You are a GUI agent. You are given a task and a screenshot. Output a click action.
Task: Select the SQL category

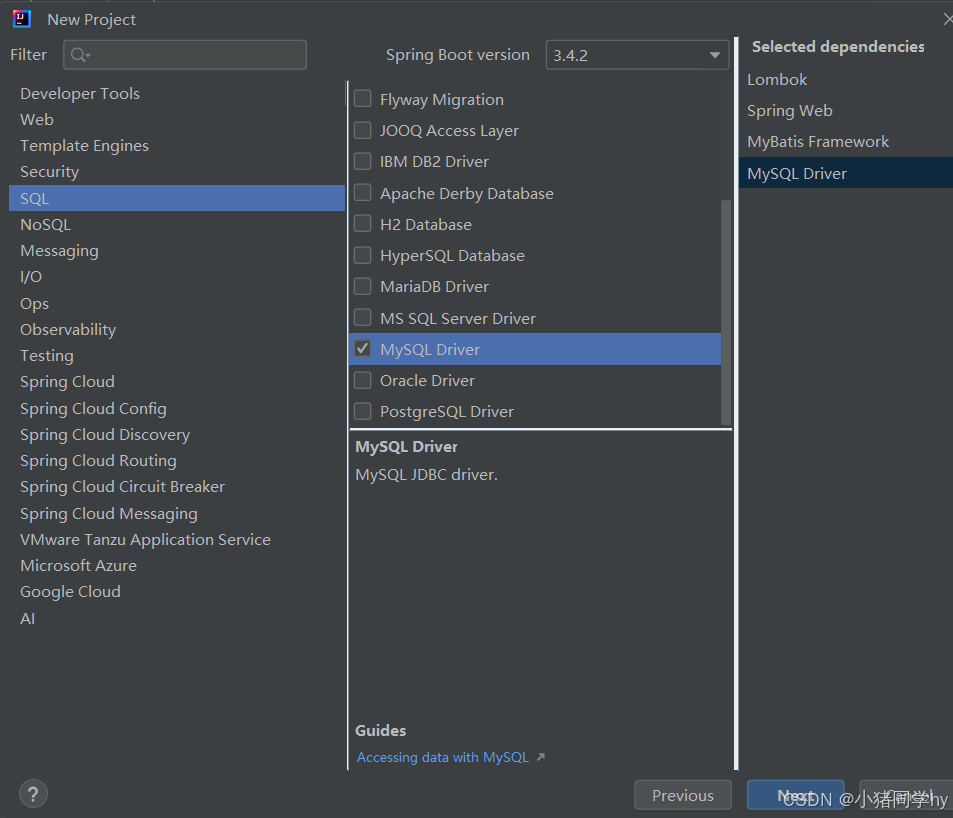click(x=177, y=198)
